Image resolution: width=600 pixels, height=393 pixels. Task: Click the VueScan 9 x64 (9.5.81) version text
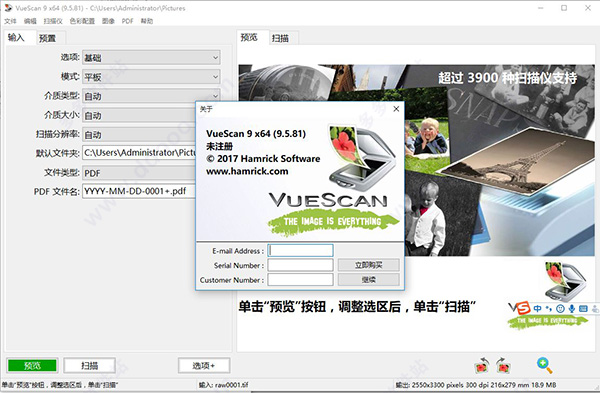coord(256,134)
